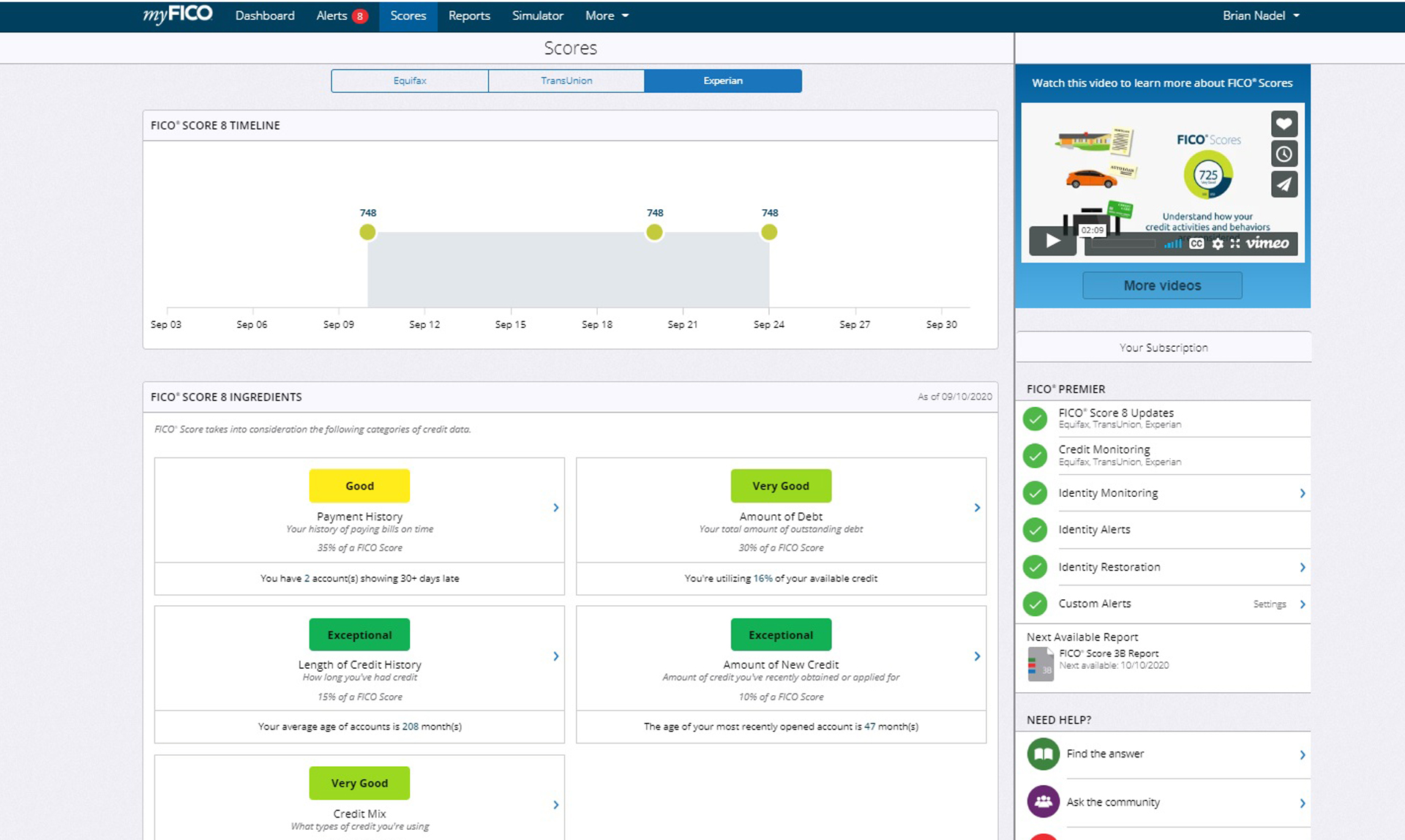Open Identity Monitoring details chevron
Screen dimensions: 1405x840
coord(1303,493)
